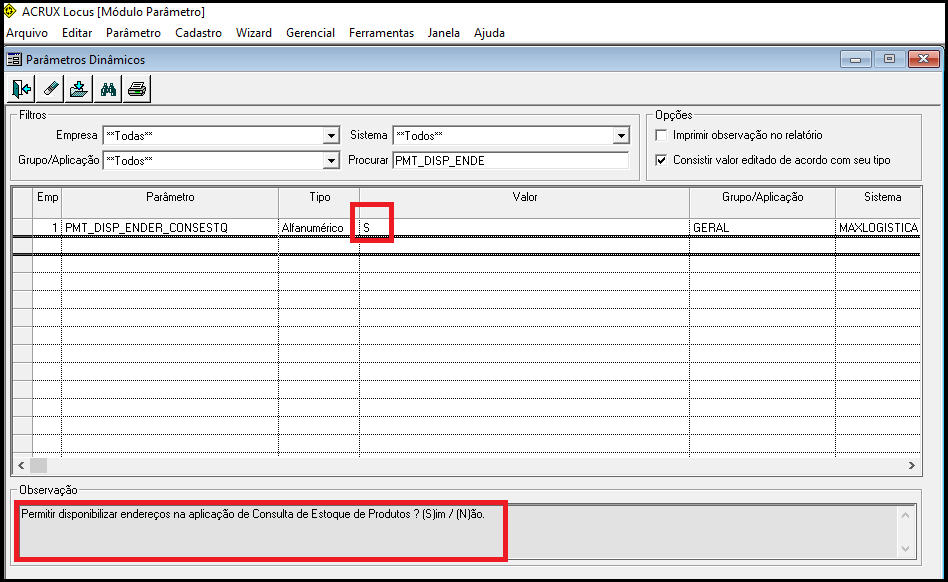This screenshot has height=582, width=948.
Task: Open the Sistema dropdown
Action: [621, 135]
